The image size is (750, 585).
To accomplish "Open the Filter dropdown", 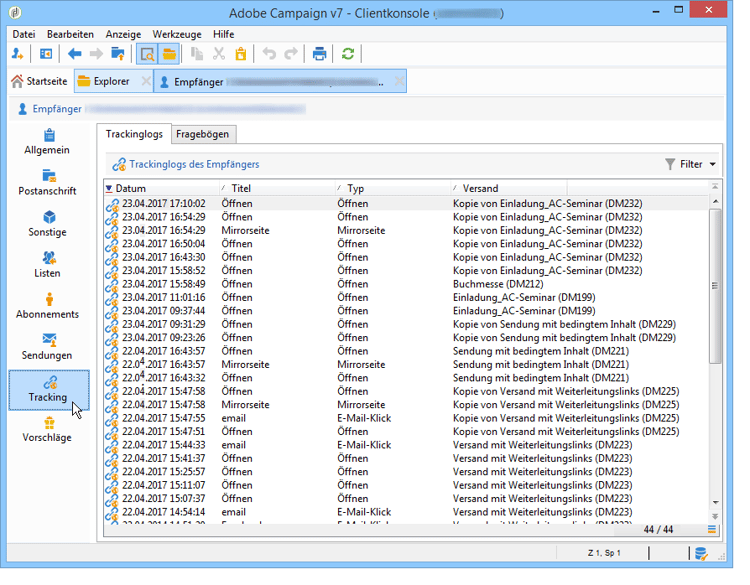I will (x=691, y=165).
